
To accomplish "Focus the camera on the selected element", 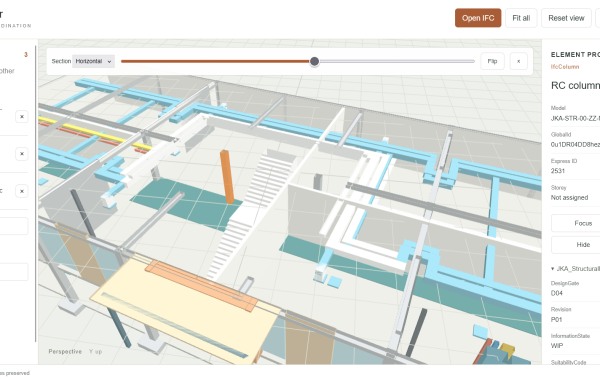I will [x=576, y=223].
